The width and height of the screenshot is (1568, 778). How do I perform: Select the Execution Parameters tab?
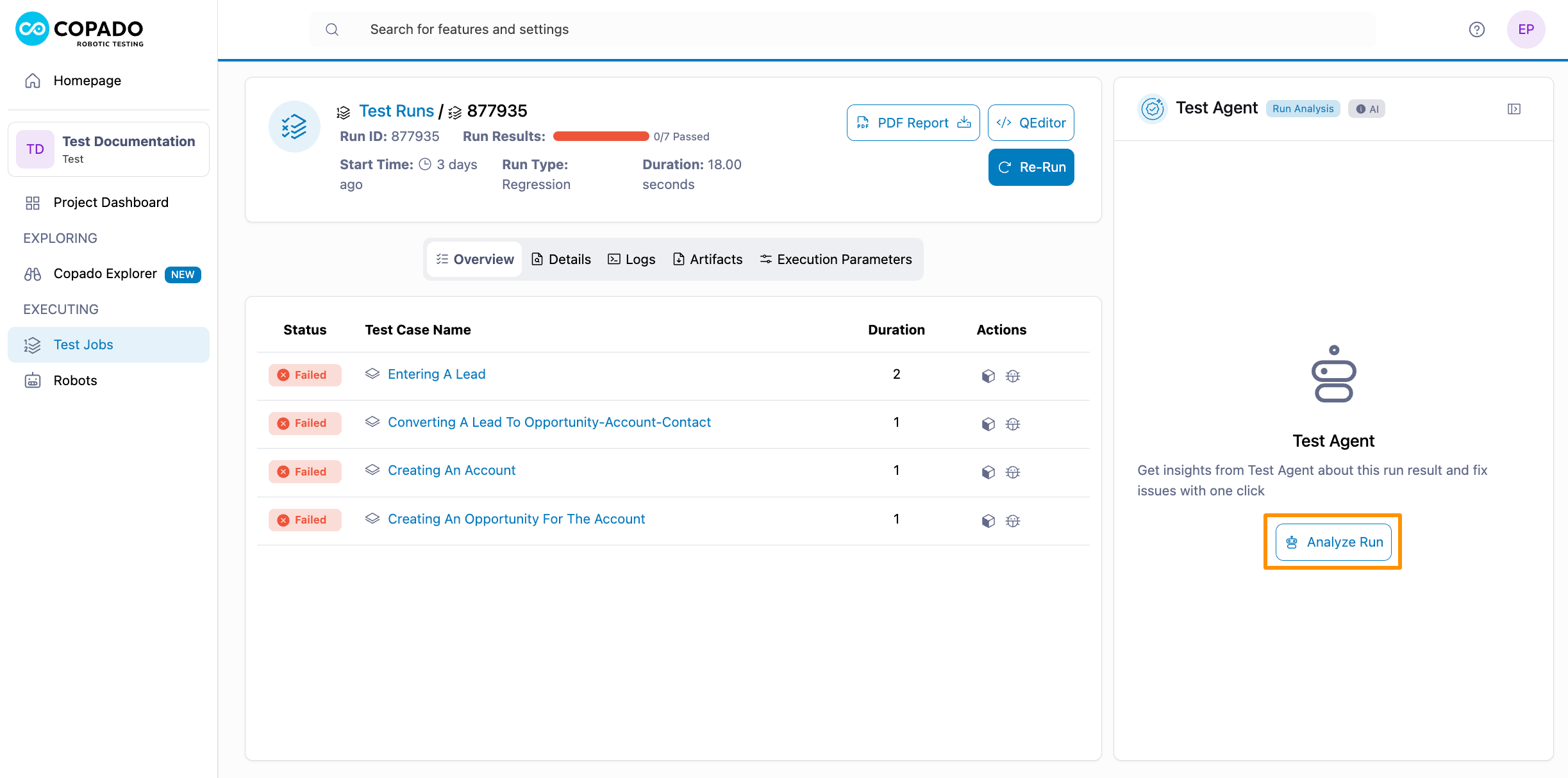coord(835,259)
